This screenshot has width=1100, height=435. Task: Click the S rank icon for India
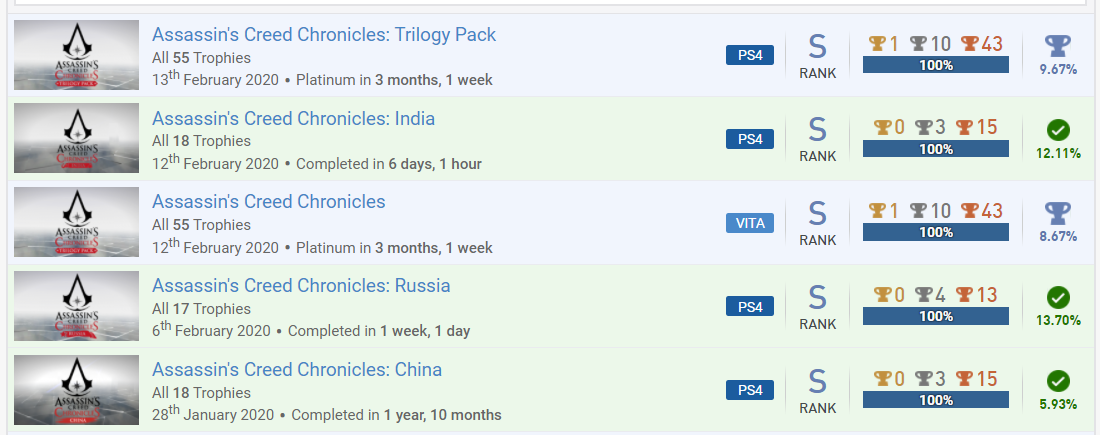(x=817, y=130)
